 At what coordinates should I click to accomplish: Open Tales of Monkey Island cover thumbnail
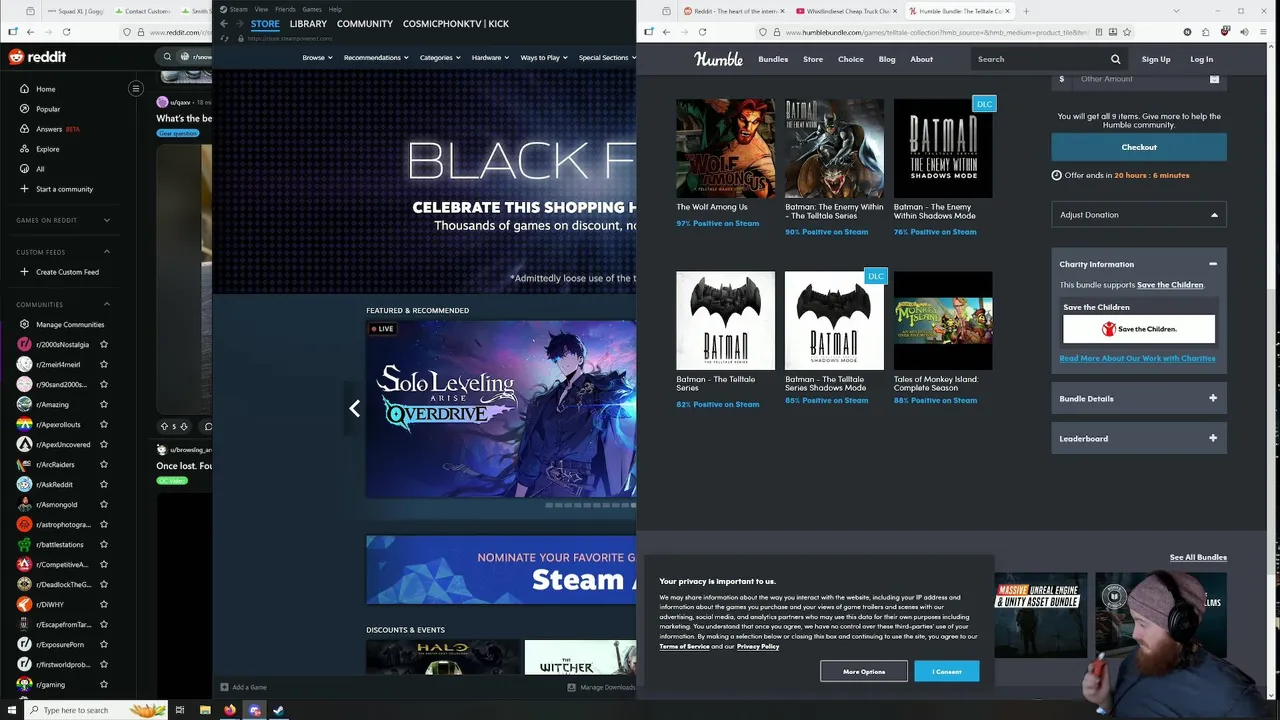point(943,320)
